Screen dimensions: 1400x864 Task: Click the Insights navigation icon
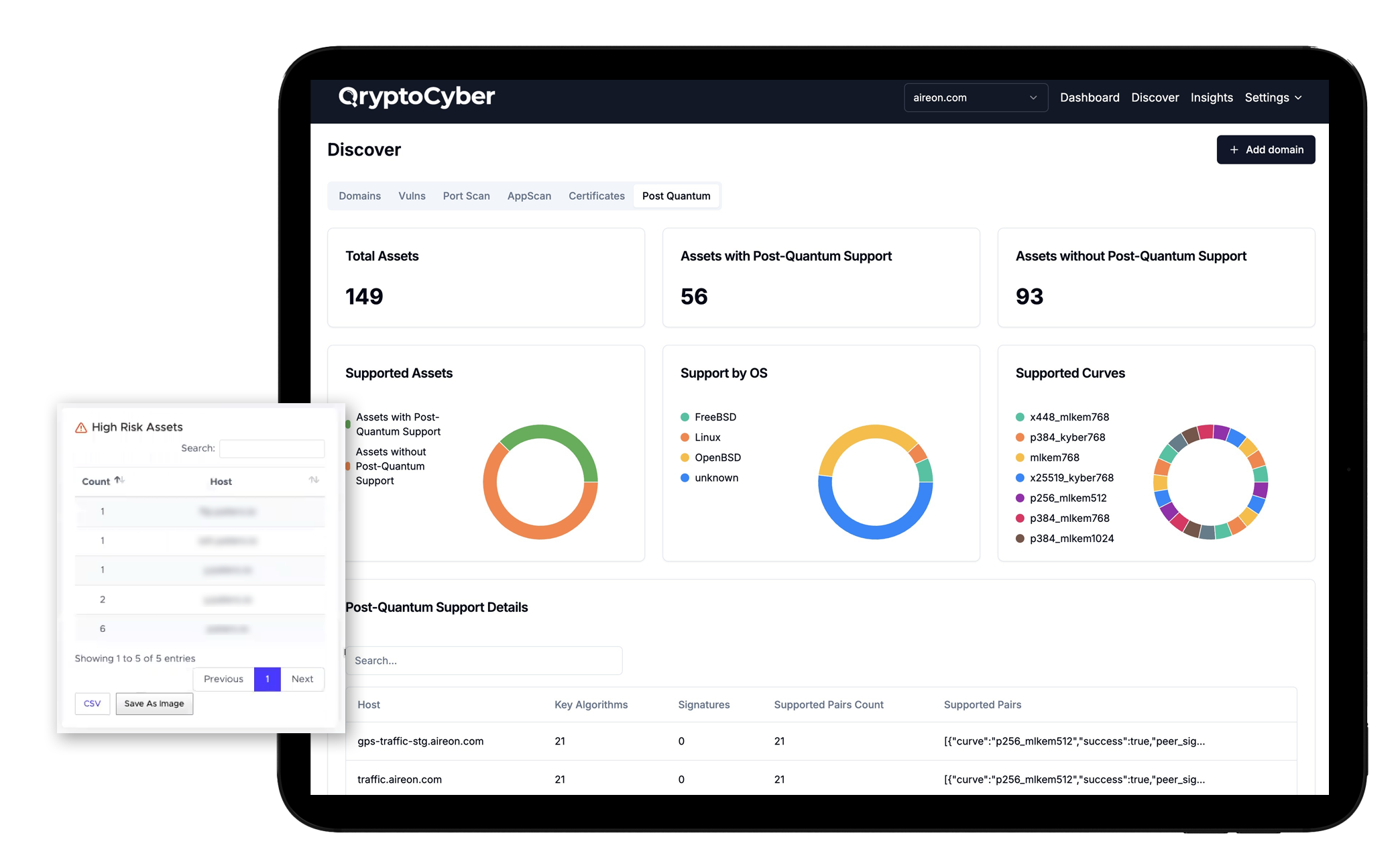tap(1211, 97)
